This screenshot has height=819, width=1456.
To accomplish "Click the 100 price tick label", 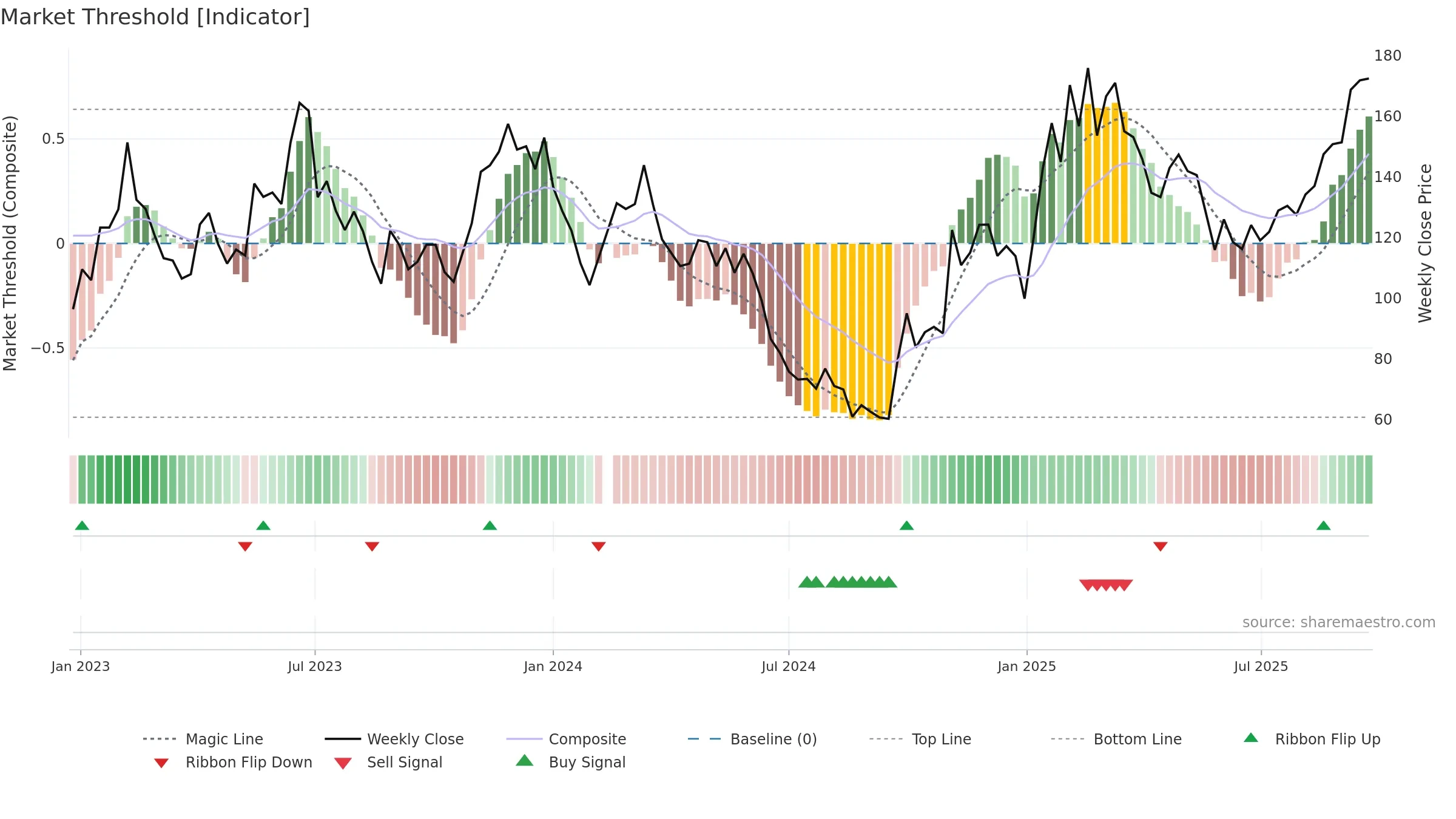I will click(x=1388, y=298).
